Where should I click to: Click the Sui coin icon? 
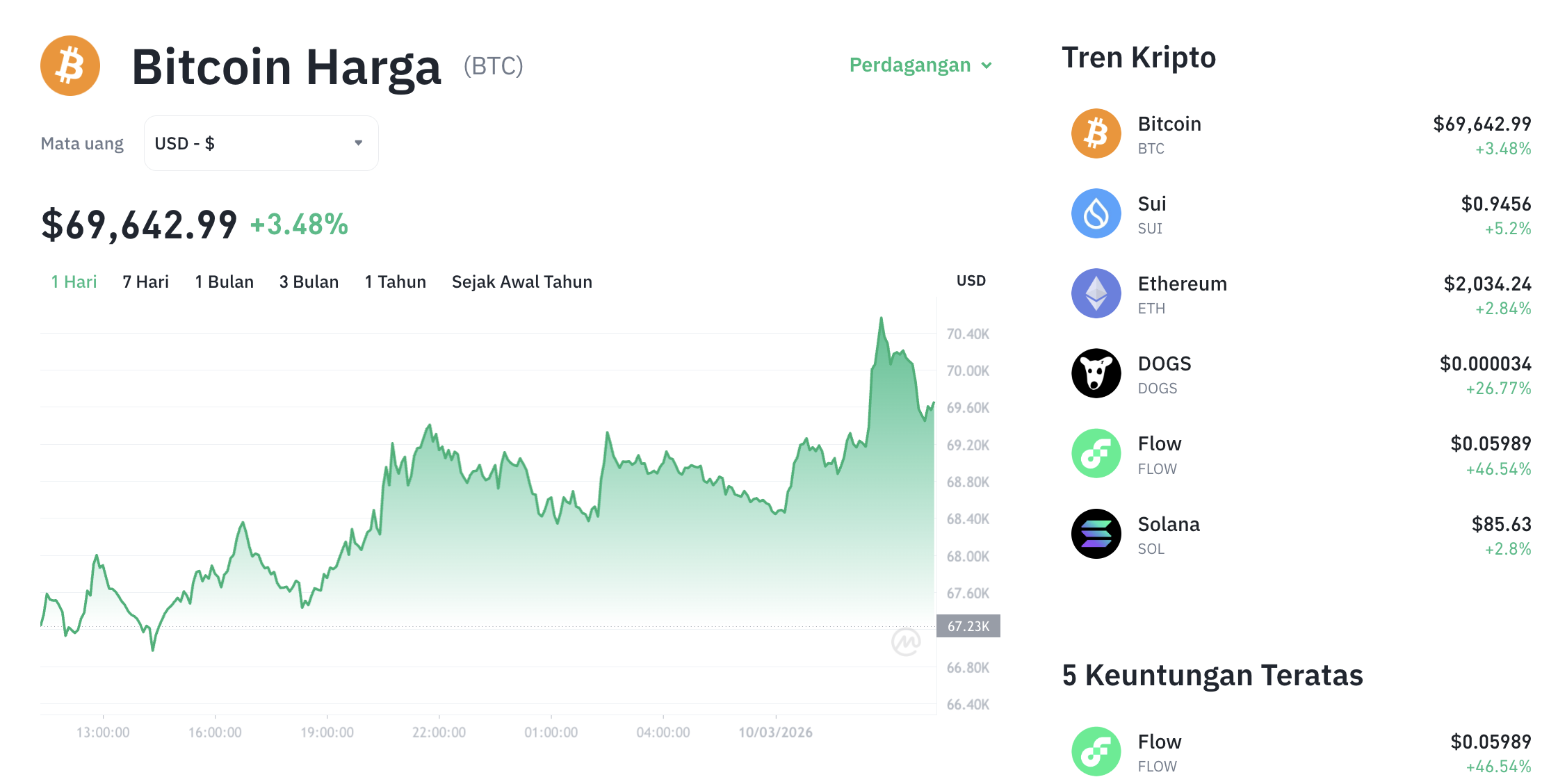click(1096, 213)
